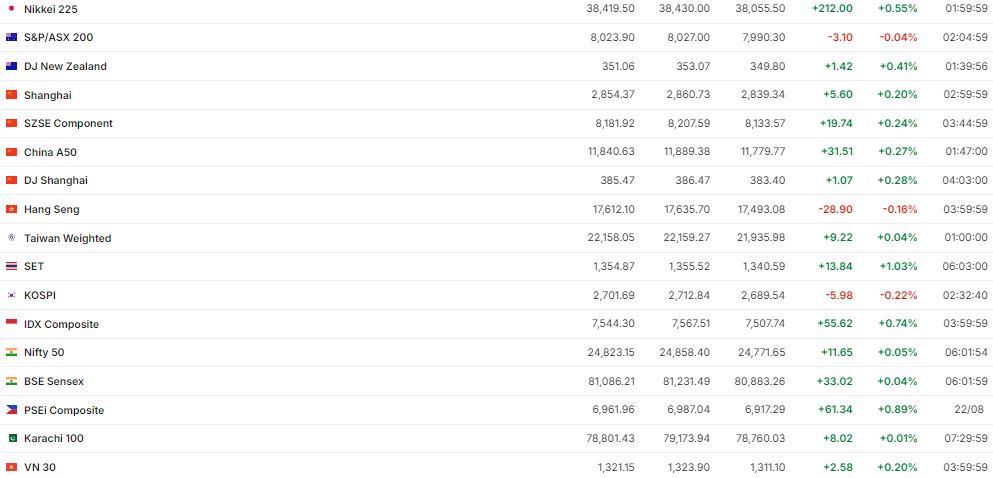Click the Philippines flag beside PSEi Composite
993x478 pixels.
[x=11, y=410]
